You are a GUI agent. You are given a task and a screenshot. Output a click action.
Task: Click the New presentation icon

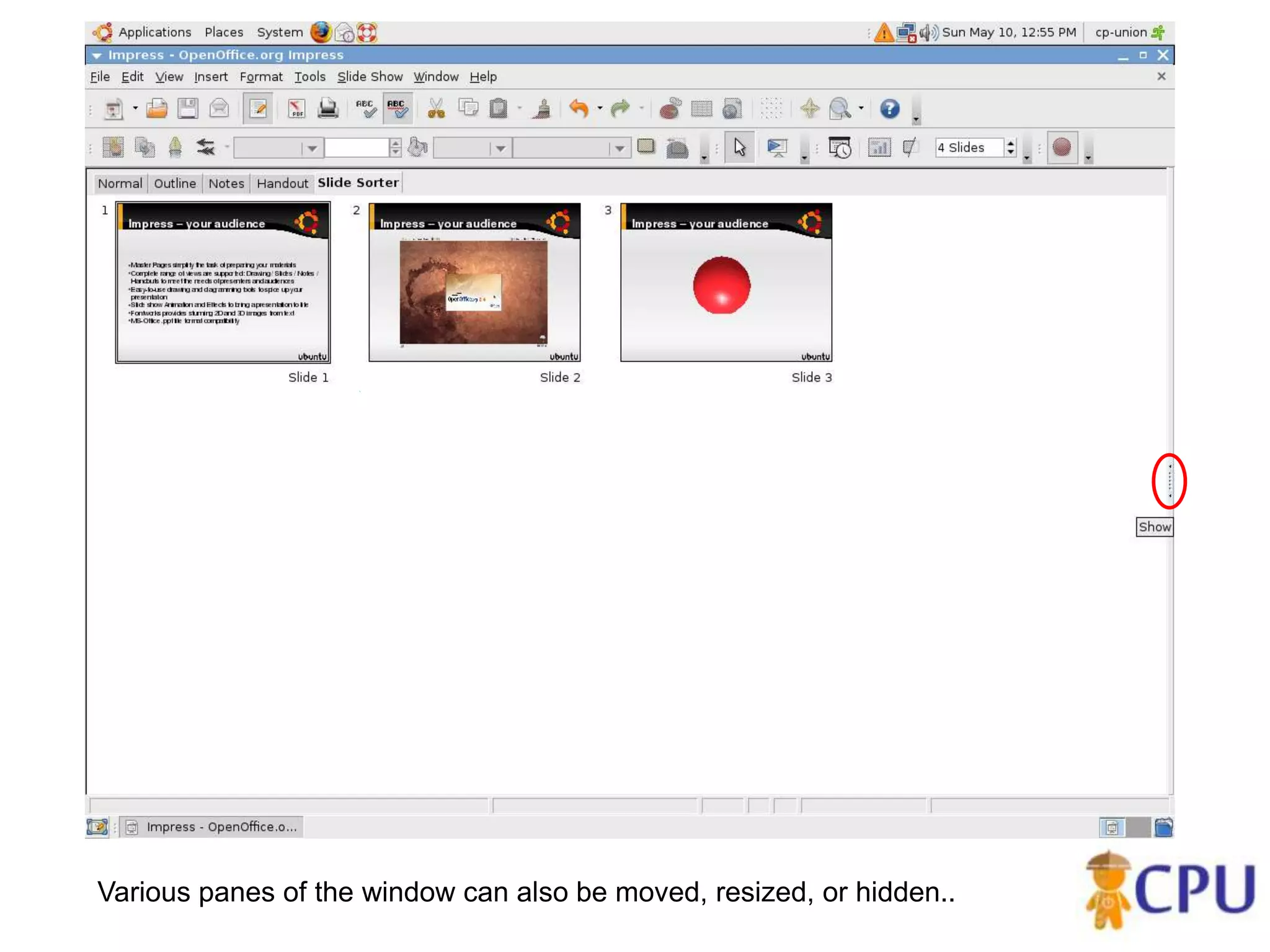(x=113, y=109)
